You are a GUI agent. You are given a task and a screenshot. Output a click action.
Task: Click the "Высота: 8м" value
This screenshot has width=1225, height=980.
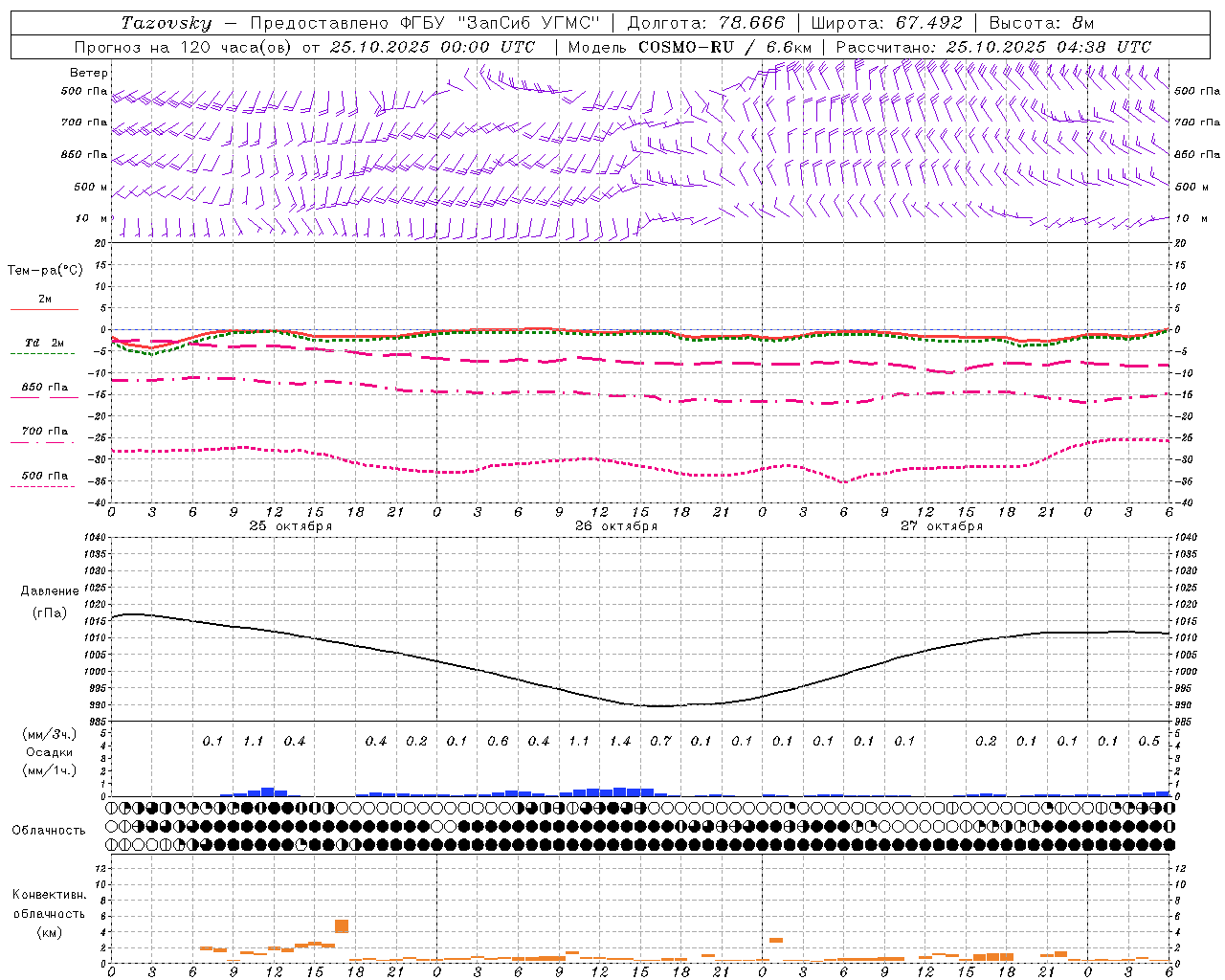[x=1041, y=23]
